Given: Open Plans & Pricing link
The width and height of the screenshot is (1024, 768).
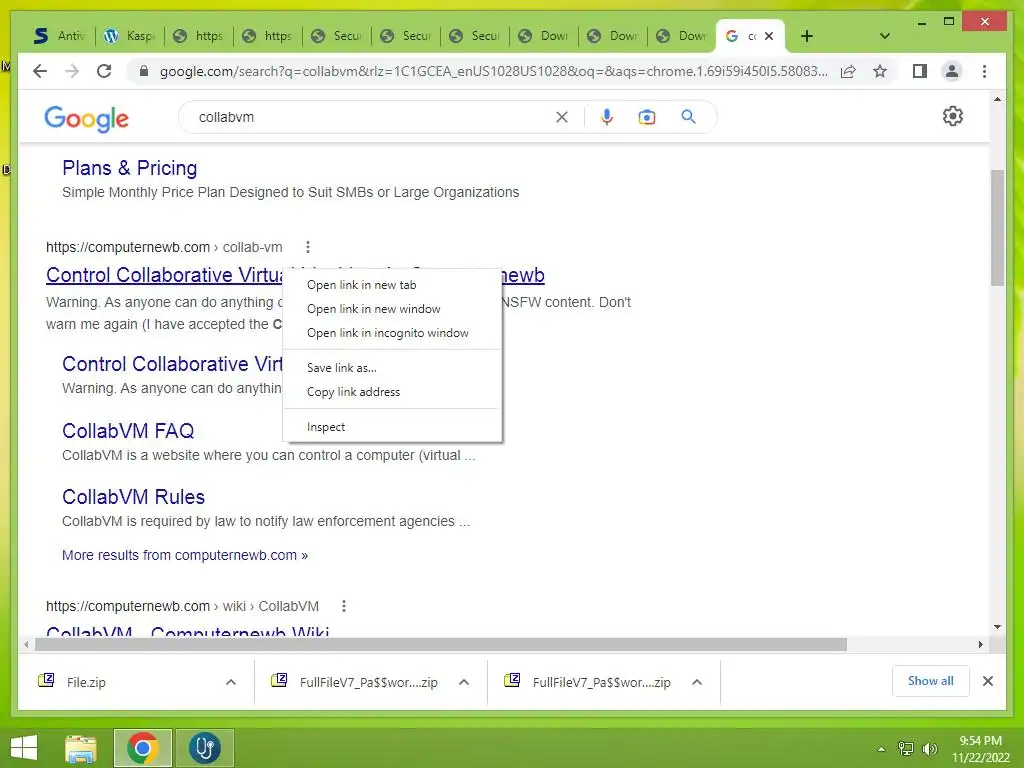Looking at the screenshot, I should (x=129, y=168).
